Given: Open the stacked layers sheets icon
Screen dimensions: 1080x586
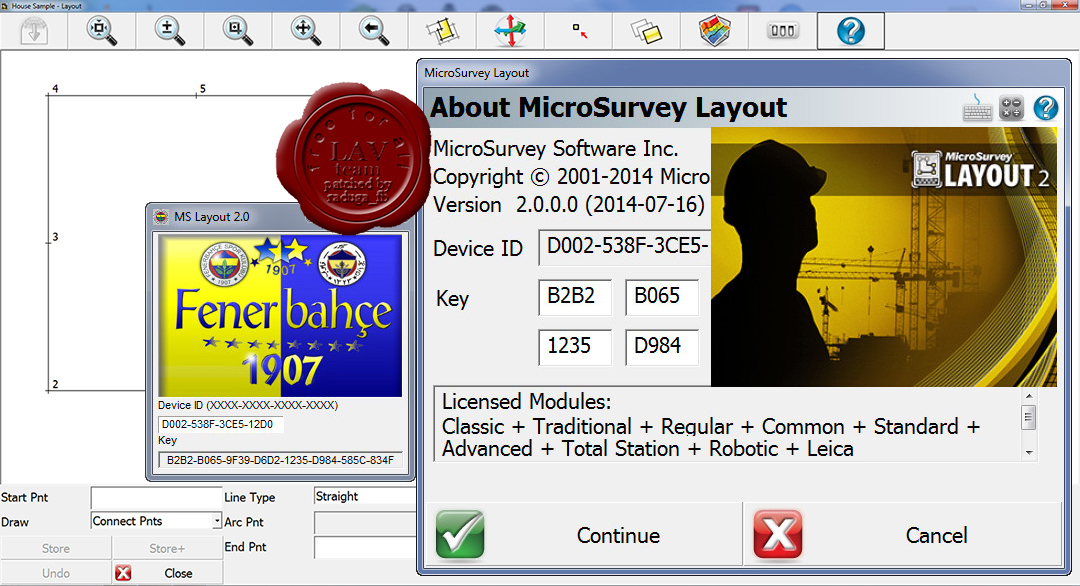Looking at the screenshot, I should [x=646, y=31].
